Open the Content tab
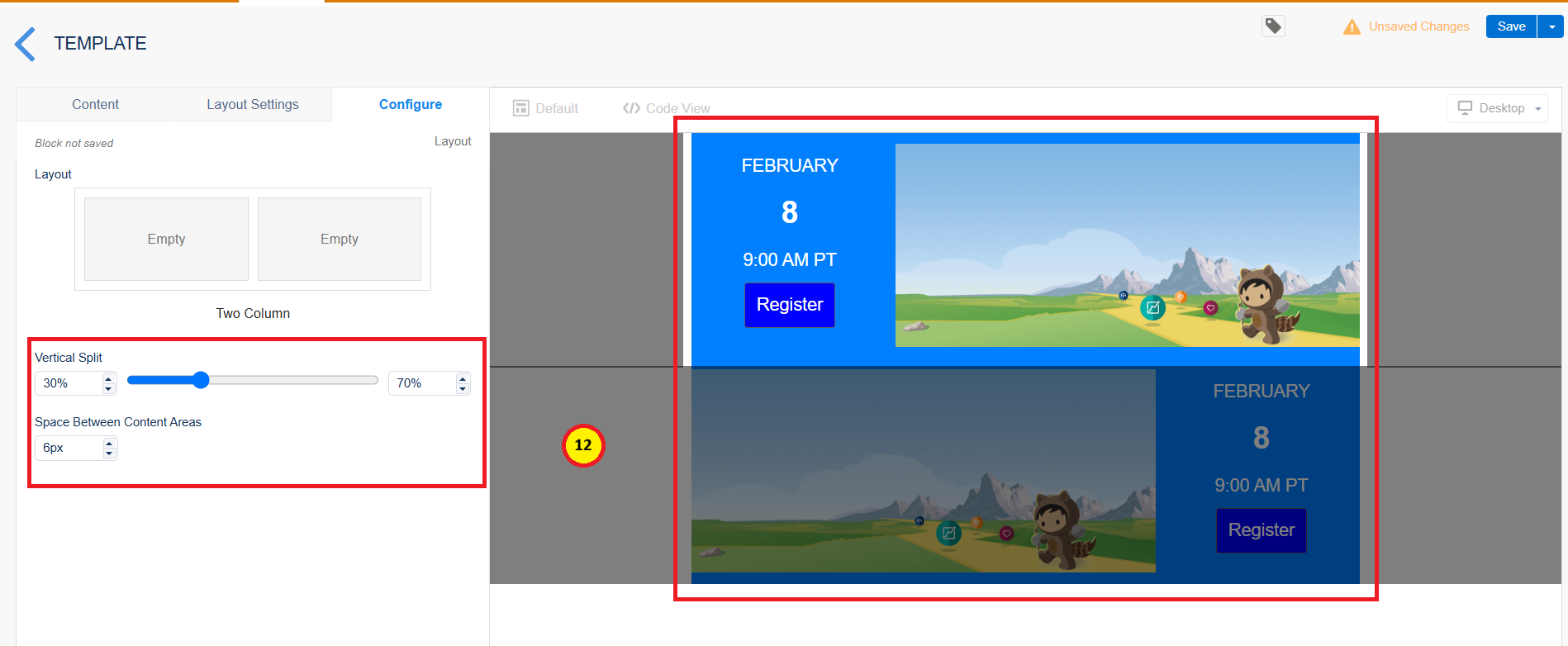 (95, 104)
